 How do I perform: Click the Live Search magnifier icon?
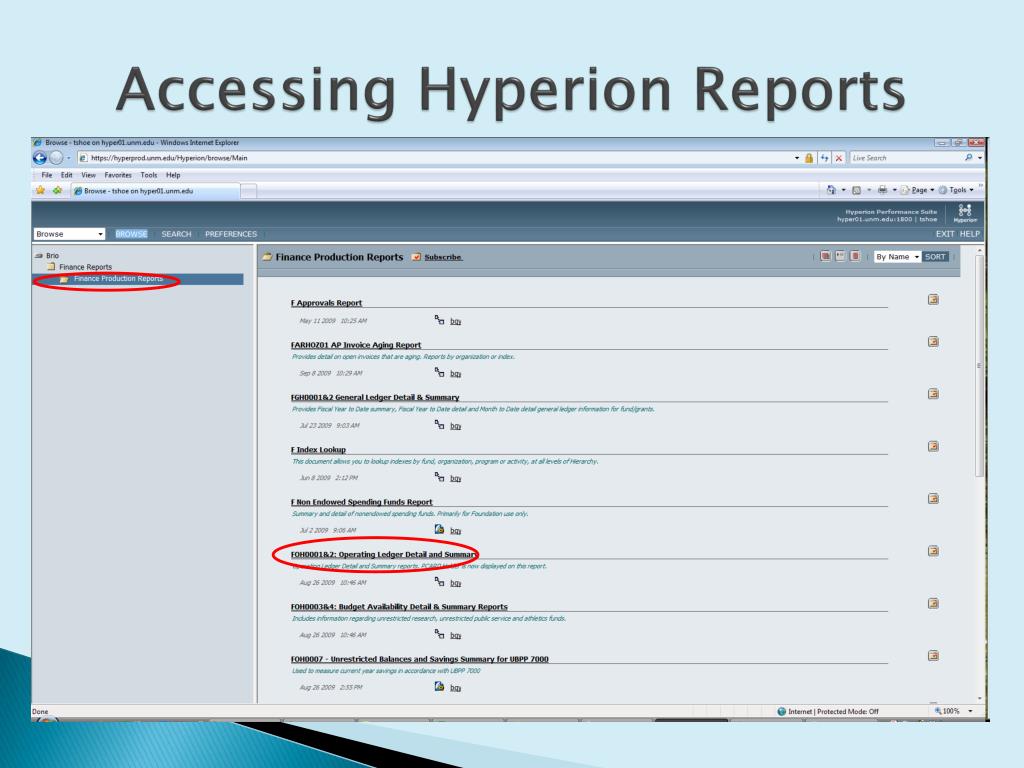tap(968, 157)
